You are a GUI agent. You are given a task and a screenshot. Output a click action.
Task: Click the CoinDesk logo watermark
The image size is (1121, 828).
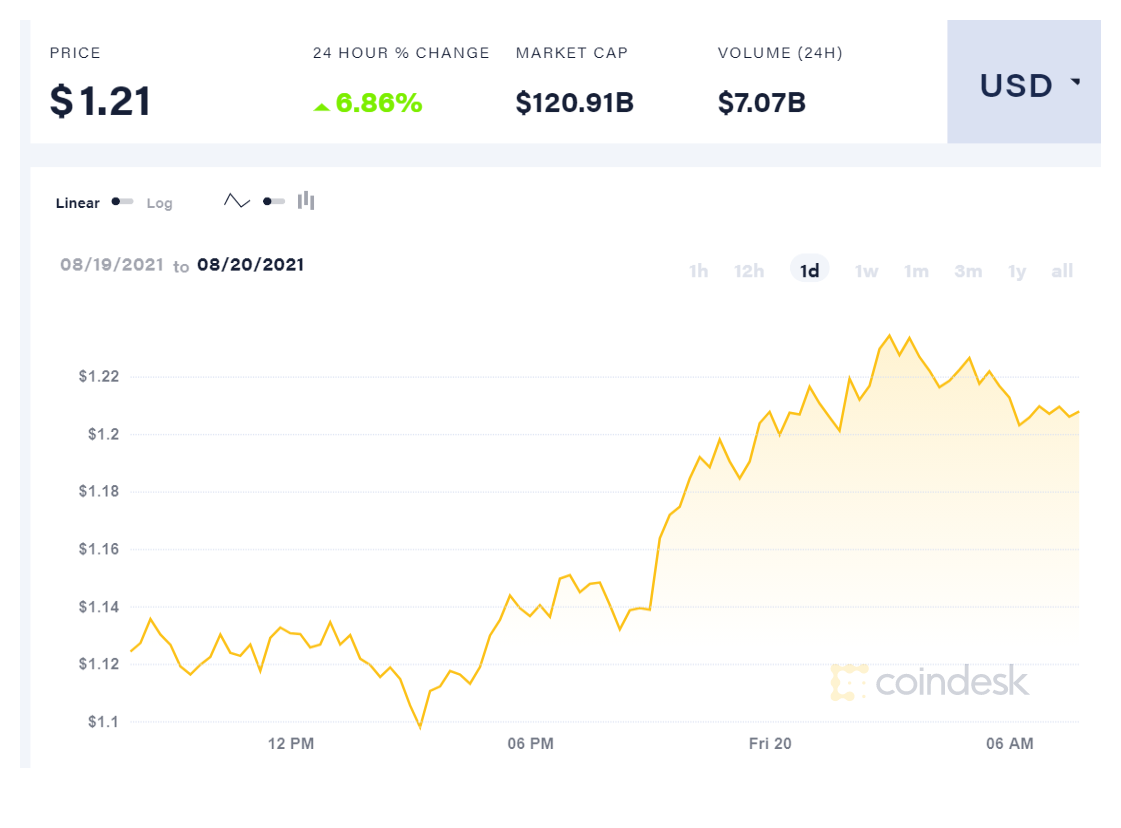929,682
